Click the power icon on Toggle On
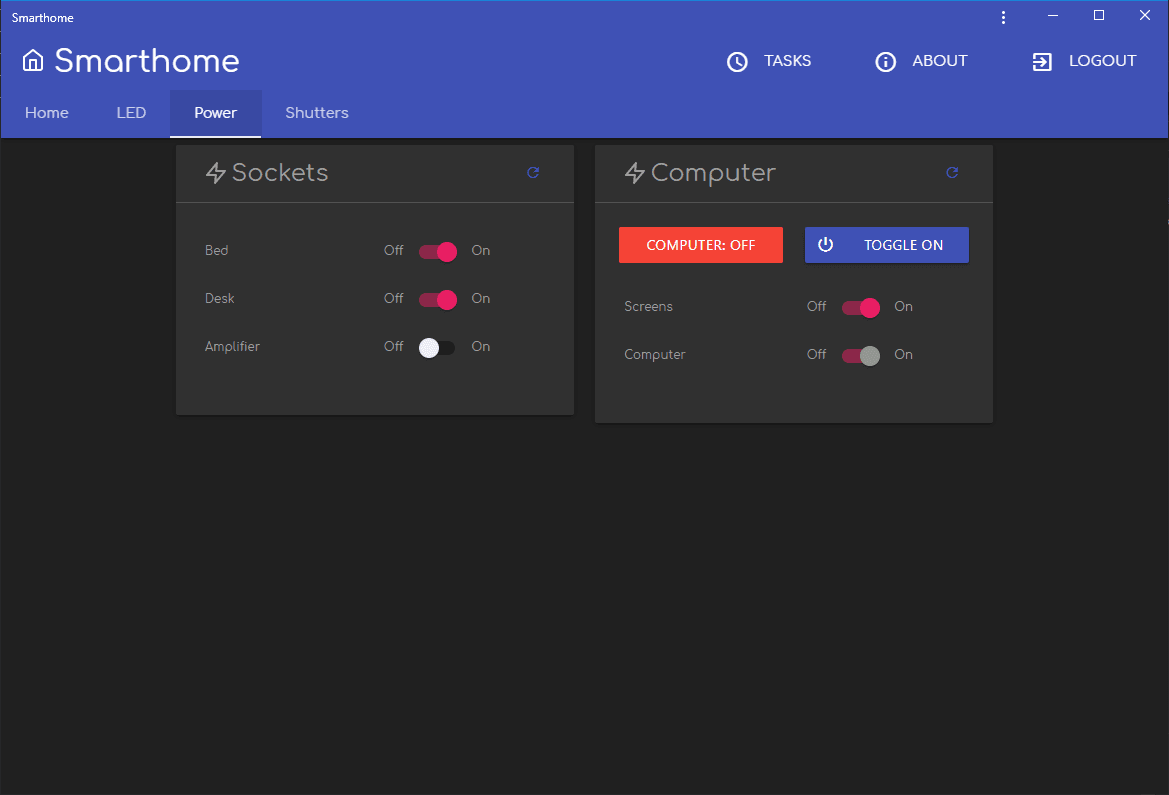The height and width of the screenshot is (795, 1169). (825, 245)
